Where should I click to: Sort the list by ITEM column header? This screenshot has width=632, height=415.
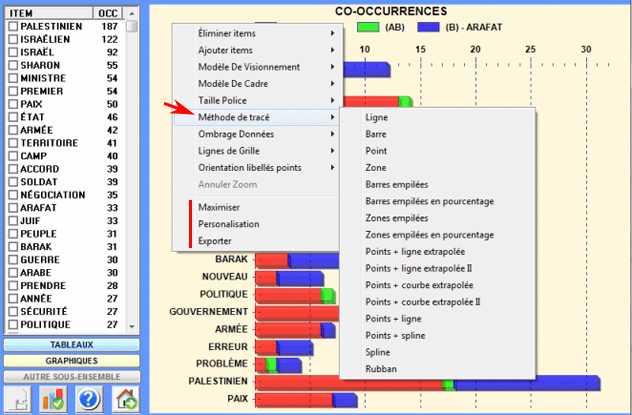48,13
